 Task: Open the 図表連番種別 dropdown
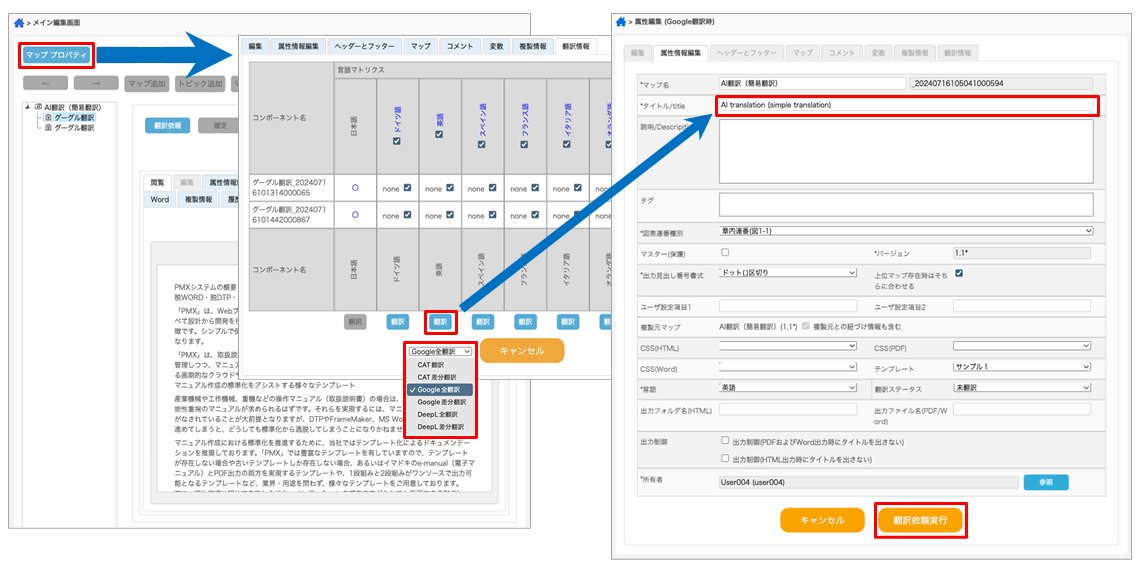coord(906,231)
